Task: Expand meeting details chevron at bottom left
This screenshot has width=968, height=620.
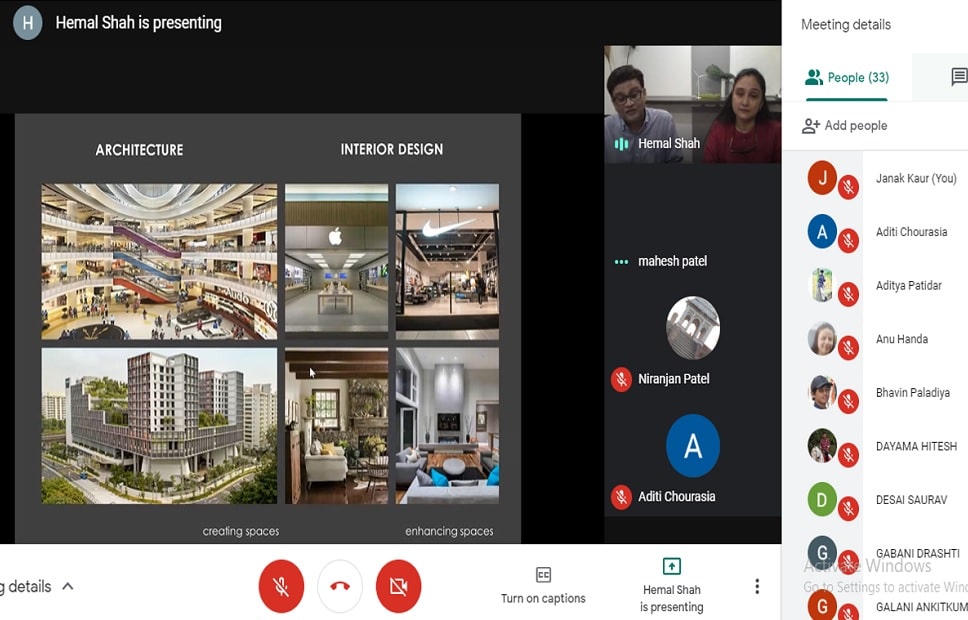Action: click(x=68, y=586)
